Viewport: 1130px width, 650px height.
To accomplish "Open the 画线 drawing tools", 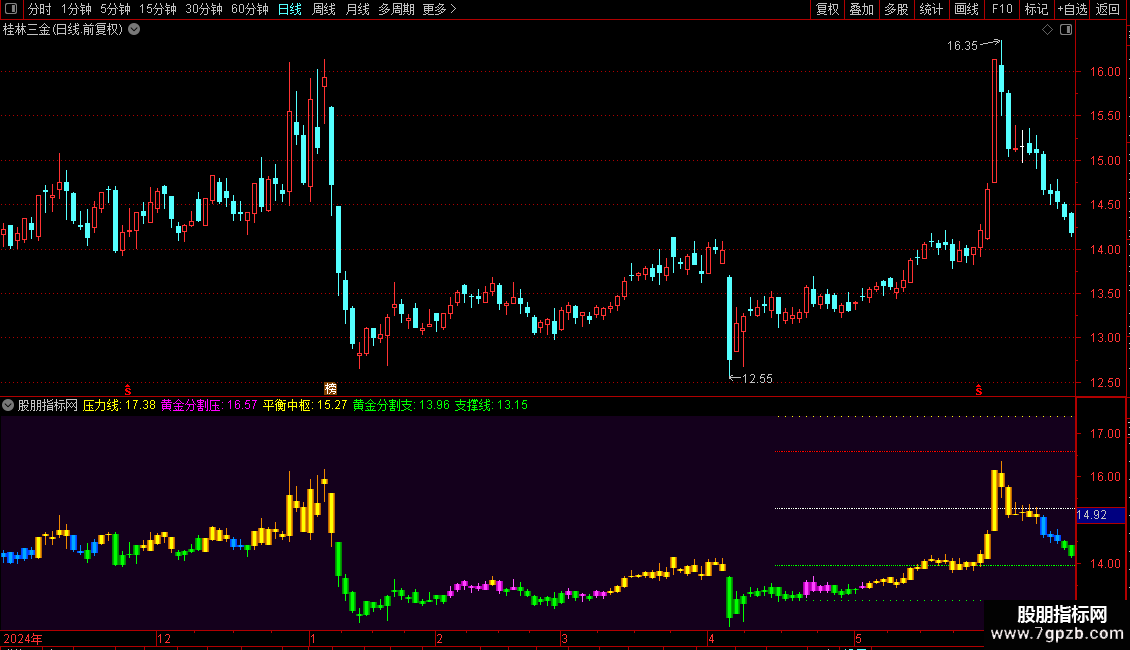I will pos(966,9).
